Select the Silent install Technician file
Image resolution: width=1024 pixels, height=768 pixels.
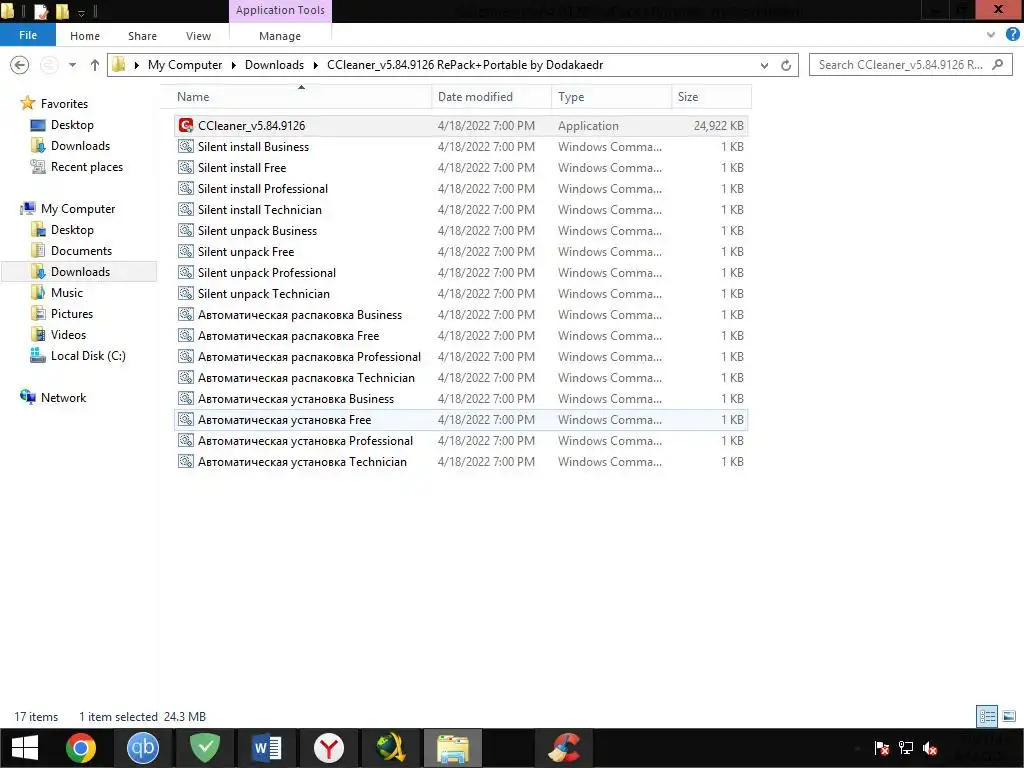point(461,210)
